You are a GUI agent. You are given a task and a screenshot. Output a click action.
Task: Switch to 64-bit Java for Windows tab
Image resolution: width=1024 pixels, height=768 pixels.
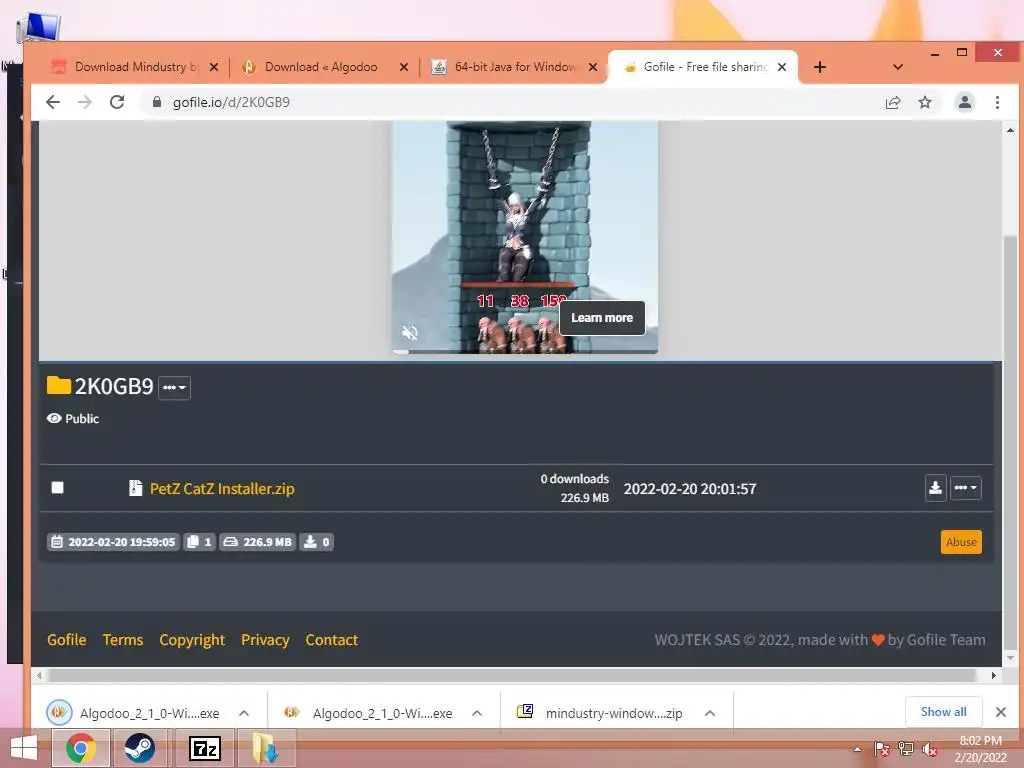515,67
